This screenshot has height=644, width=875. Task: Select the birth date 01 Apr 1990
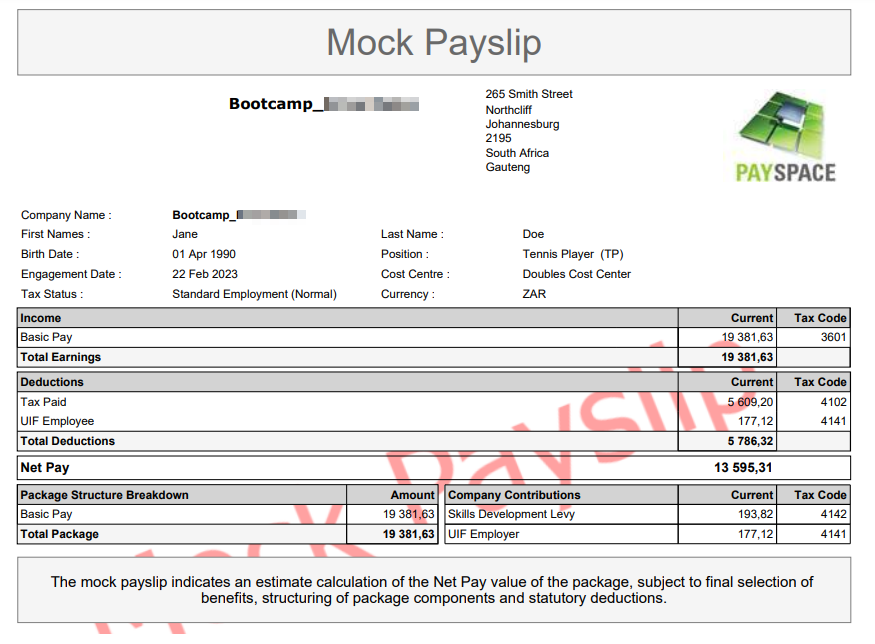click(204, 254)
